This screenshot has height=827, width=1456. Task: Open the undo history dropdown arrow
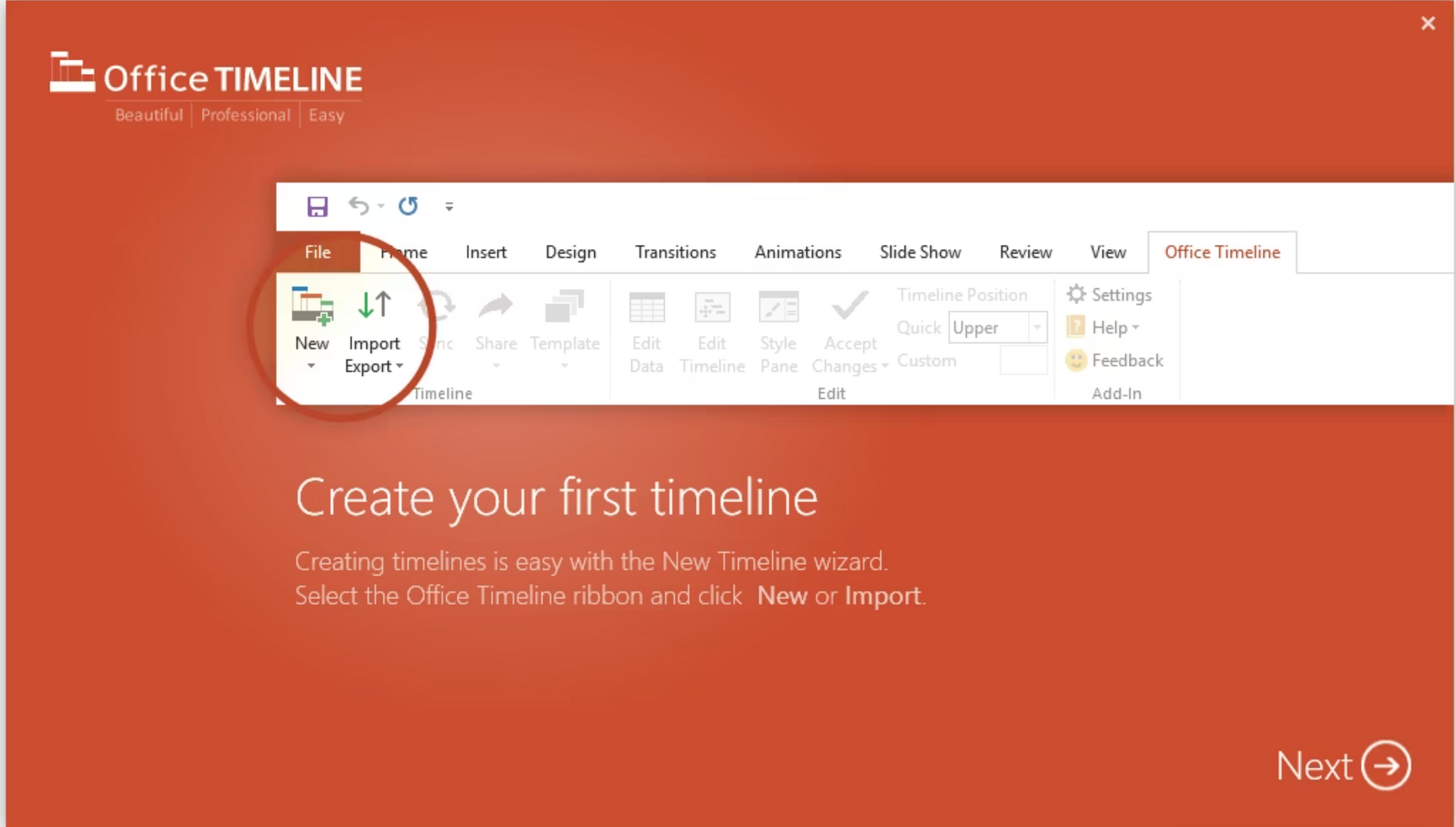(x=381, y=206)
